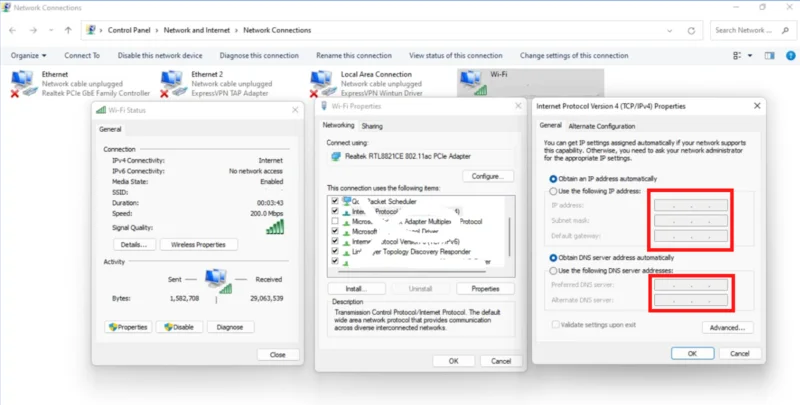The width and height of the screenshot is (800, 405).
Task: Select 'Use the following DNS server addresses'
Action: pos(549,271)
